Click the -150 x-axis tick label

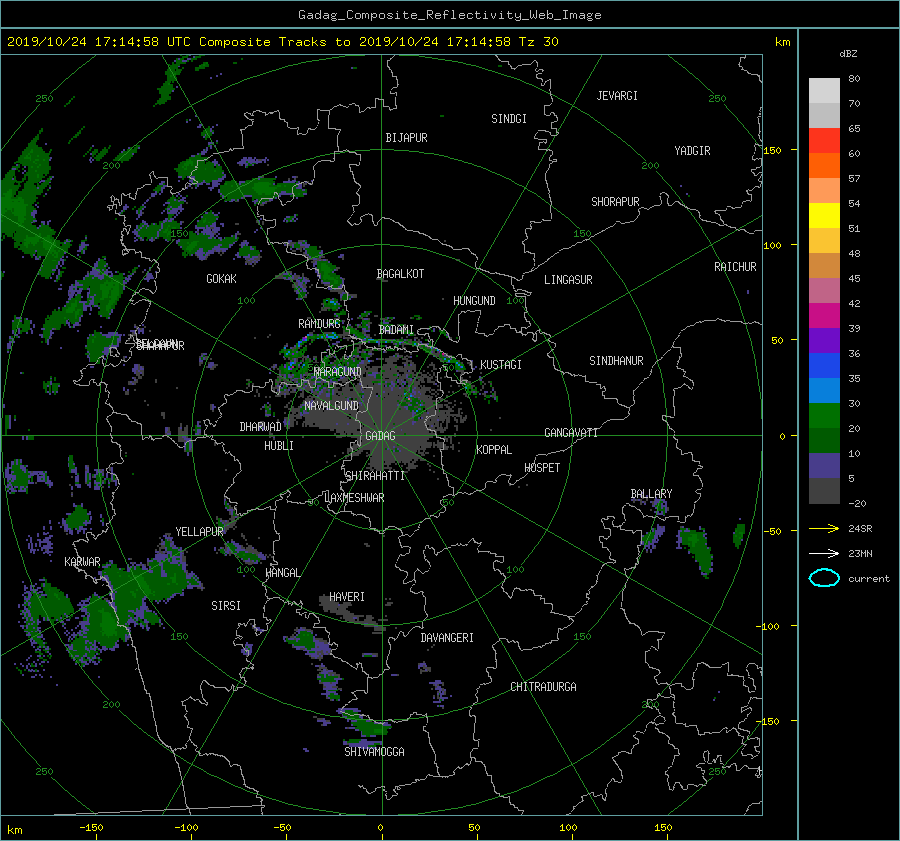coord(91,827)
